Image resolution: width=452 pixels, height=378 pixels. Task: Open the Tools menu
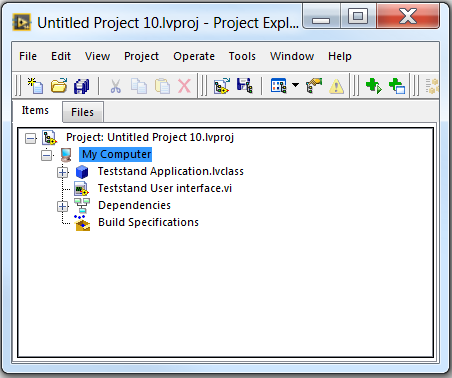click(x=242, y=56)
